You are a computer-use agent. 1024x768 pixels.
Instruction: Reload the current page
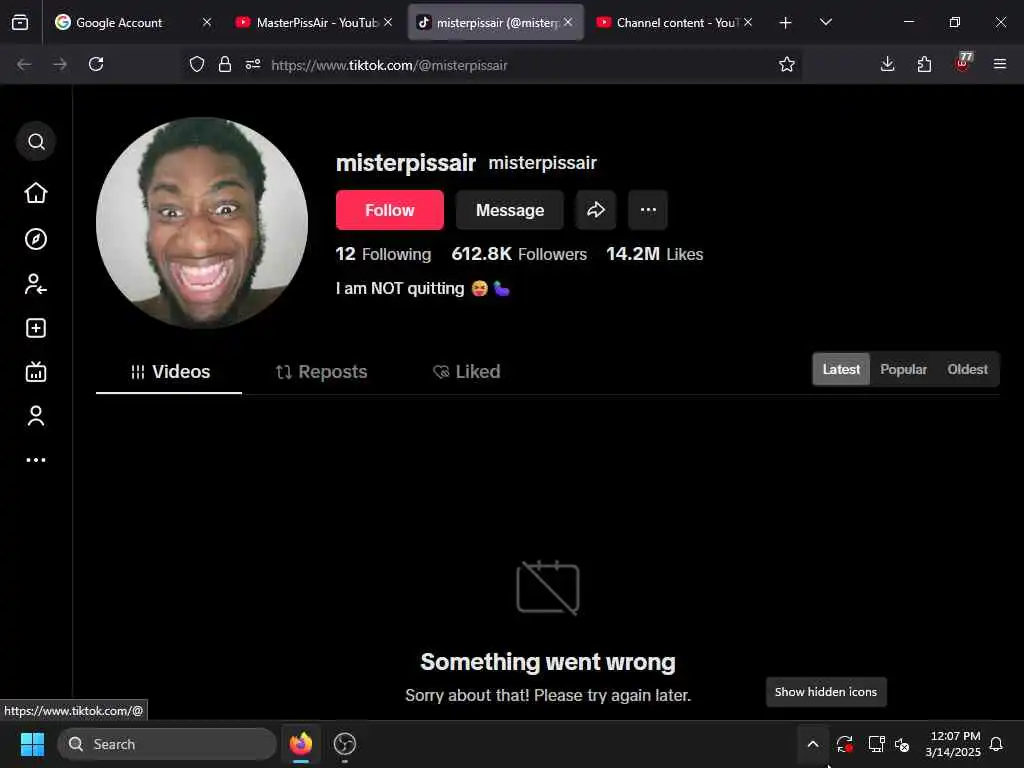[x=96, y=64]
